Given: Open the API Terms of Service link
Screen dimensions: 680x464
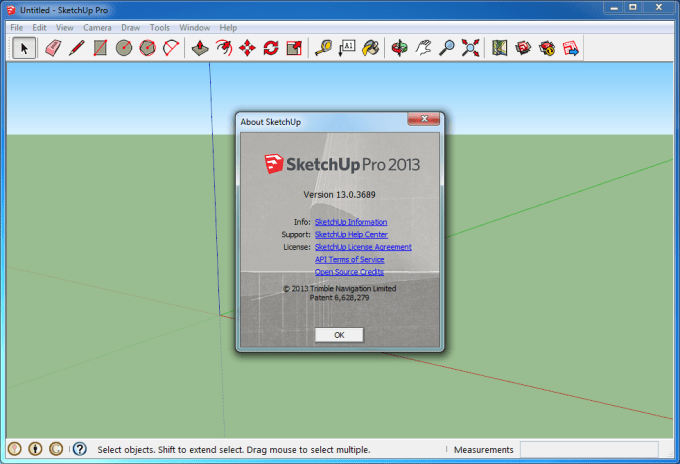Looking at the screenshot, I should point(350,259).
